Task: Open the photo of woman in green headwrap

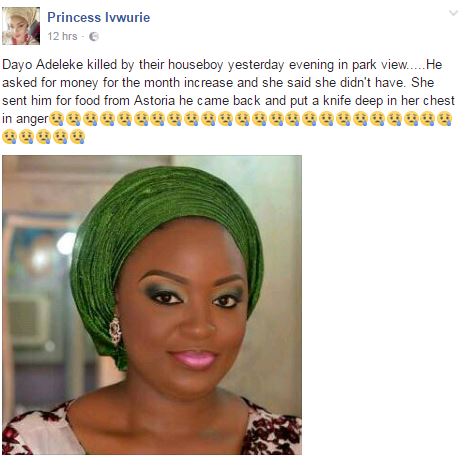Action: coord(152,305)
